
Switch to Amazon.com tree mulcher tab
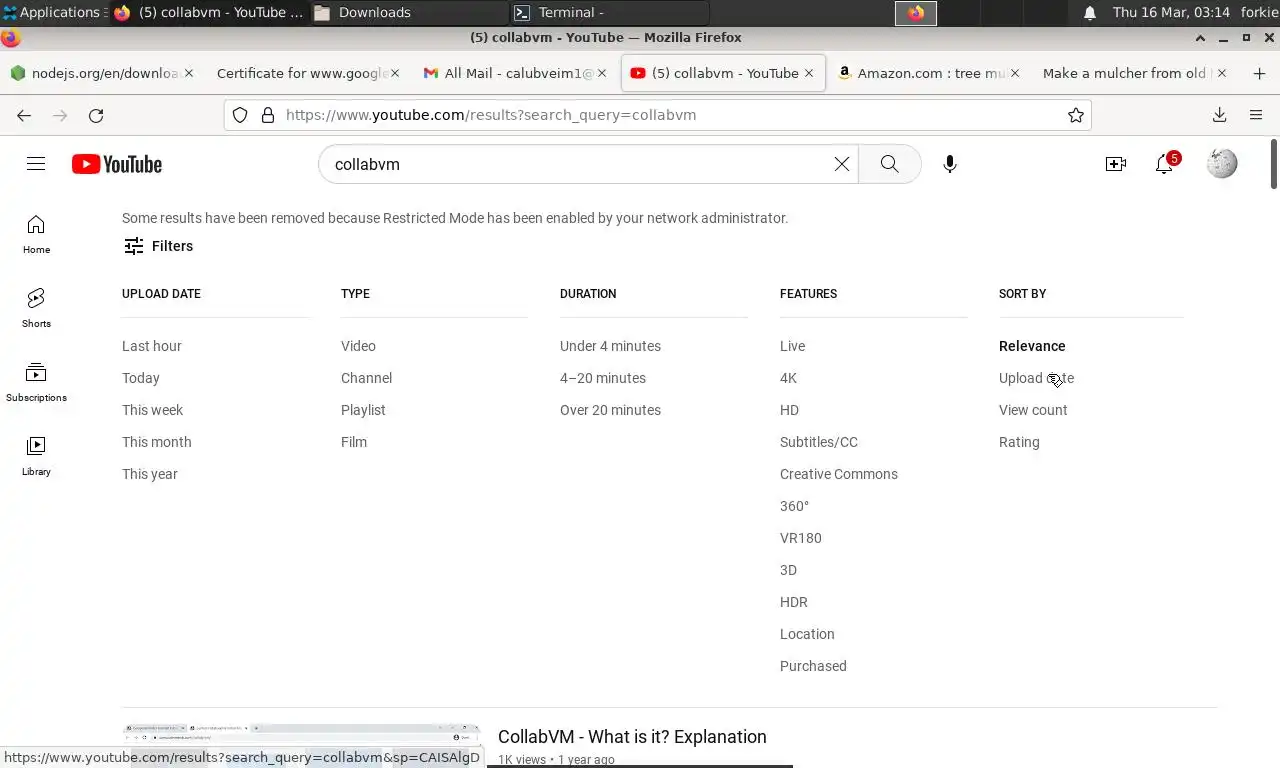pyautogui.click(x=929, y=73)
